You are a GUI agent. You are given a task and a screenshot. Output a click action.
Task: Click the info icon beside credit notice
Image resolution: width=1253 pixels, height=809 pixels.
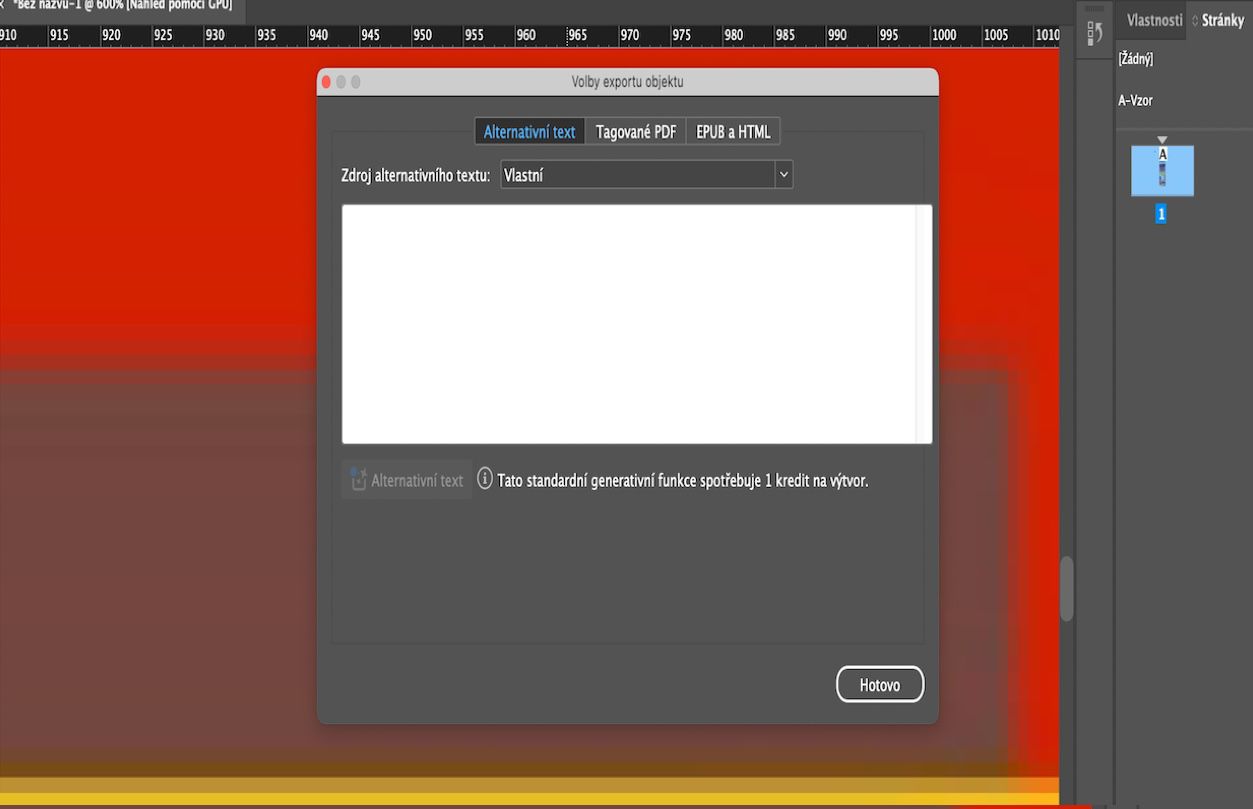[x=485, y=479]
